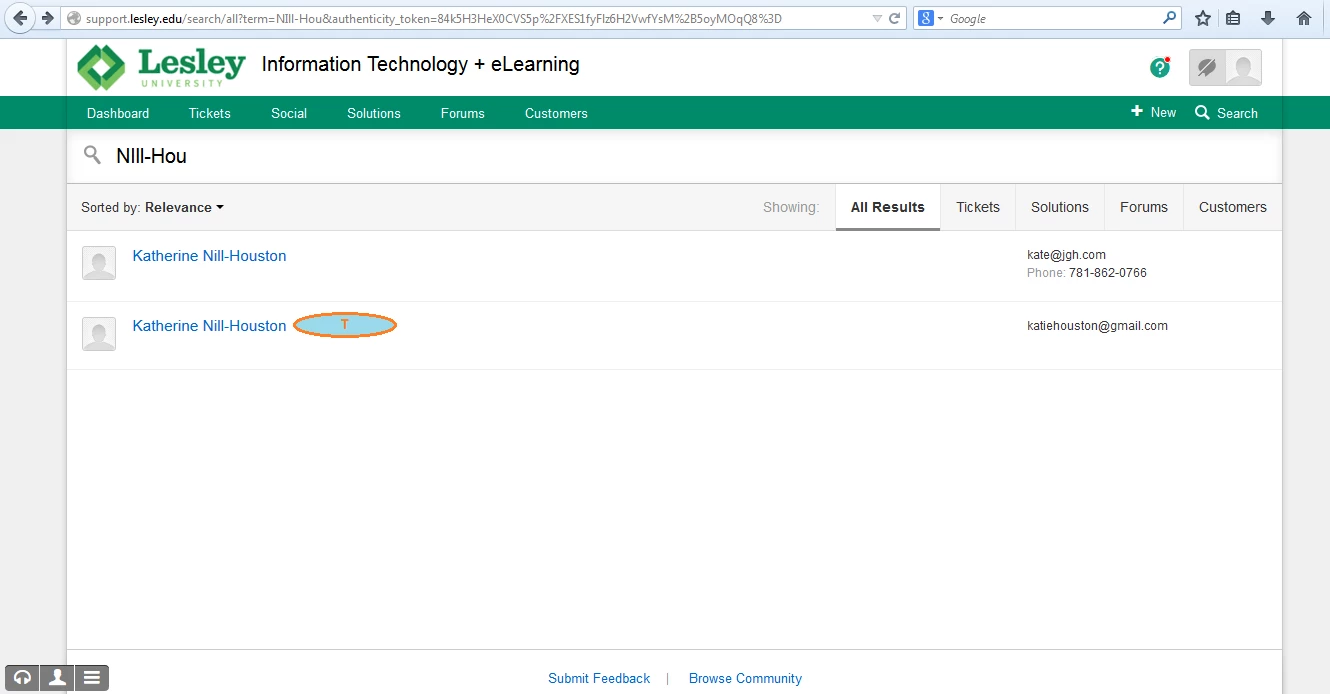Screen dimensions: 1330x694
Task: Click the site identity globe in the address bar
Action: click(x=73, y=18)
